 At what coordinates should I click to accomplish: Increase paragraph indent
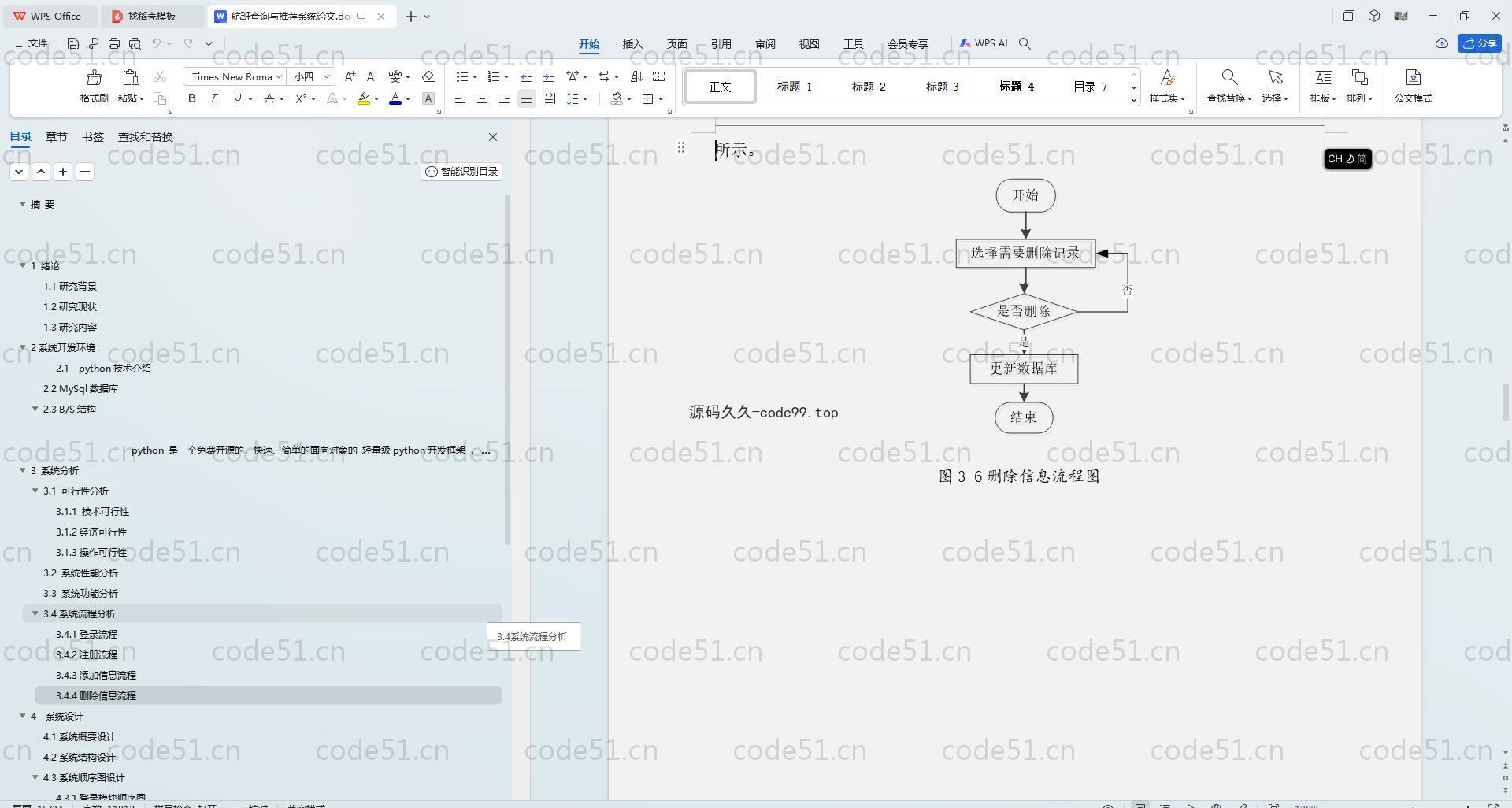tap(549, 76)
